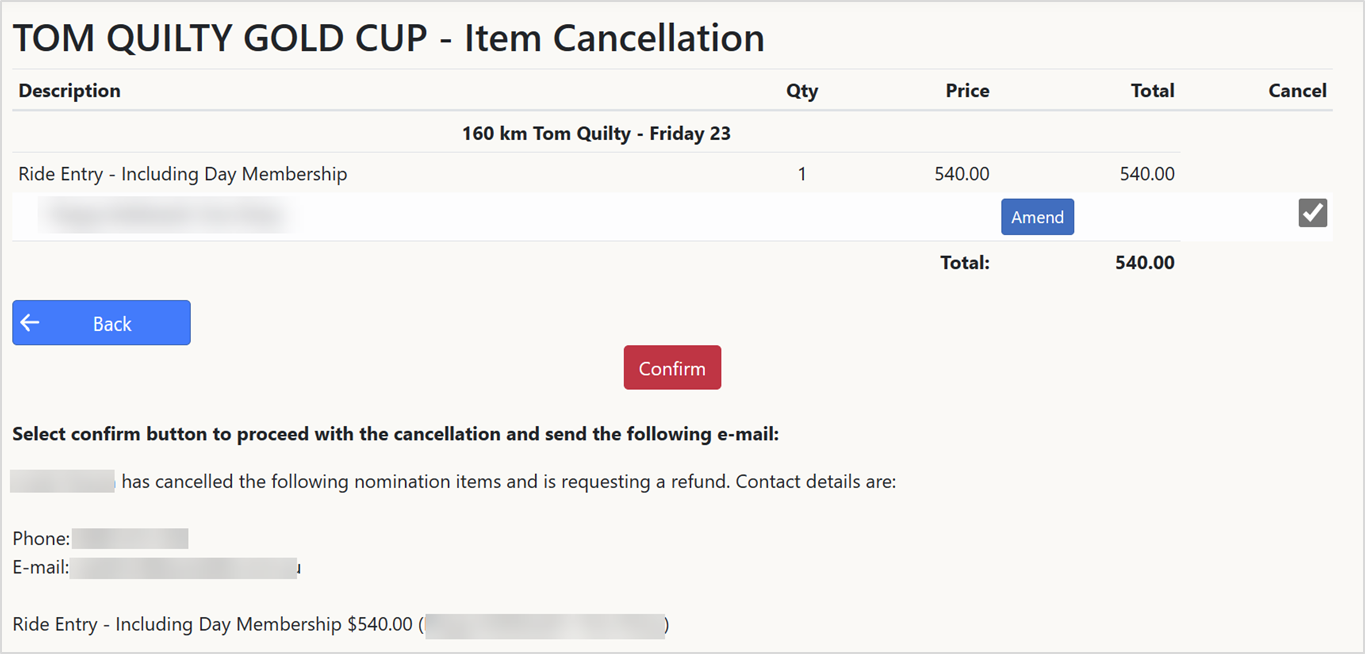Click the quantity value 1 in the table
The width and height of the screenshot is (1365, 654).
(801, 174)
